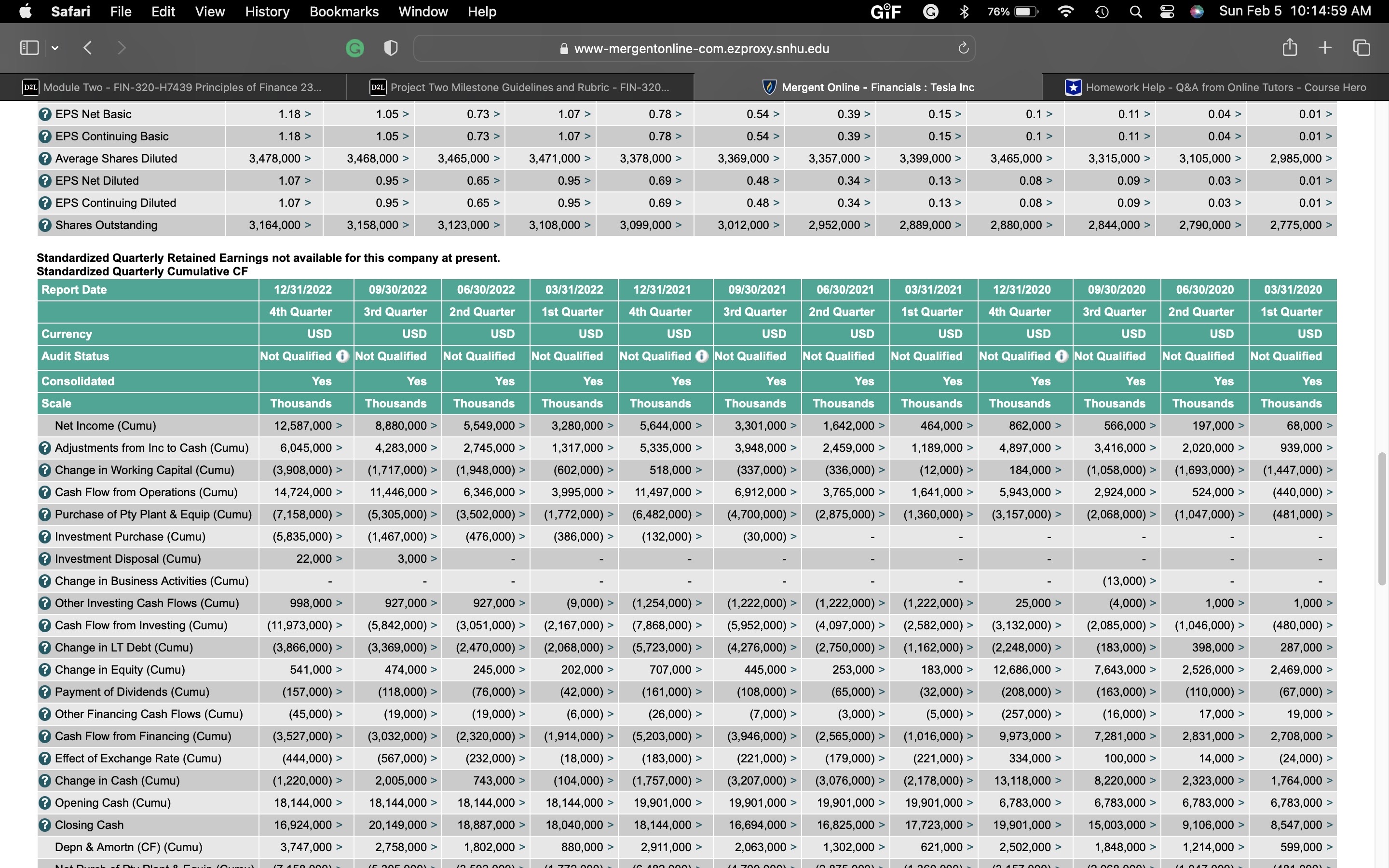The width and height of the screenshot is (1389, 868).
Task: Expand Cash Flow from Operations 14,724,000 arrow
Action: point(339,492)
